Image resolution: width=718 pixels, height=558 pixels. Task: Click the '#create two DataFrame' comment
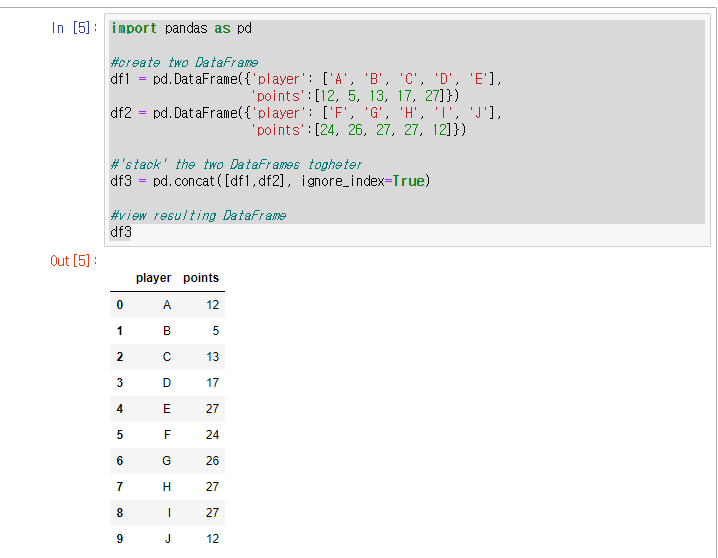[x=184, y=62]
